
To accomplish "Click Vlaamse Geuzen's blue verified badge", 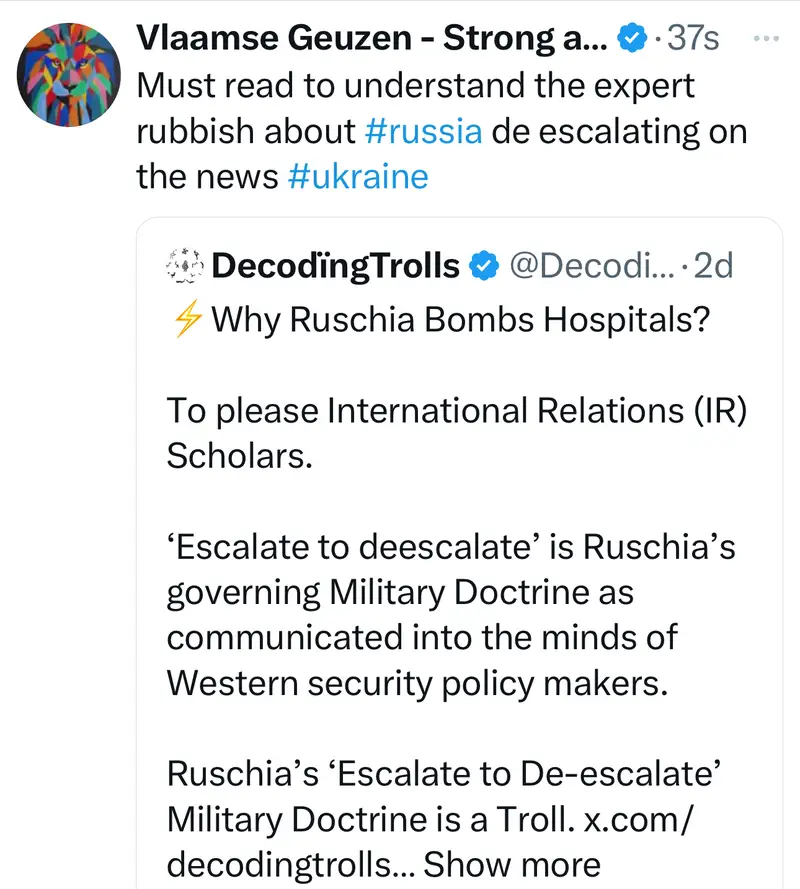I will pyautogui.click(x=631, y=39).
